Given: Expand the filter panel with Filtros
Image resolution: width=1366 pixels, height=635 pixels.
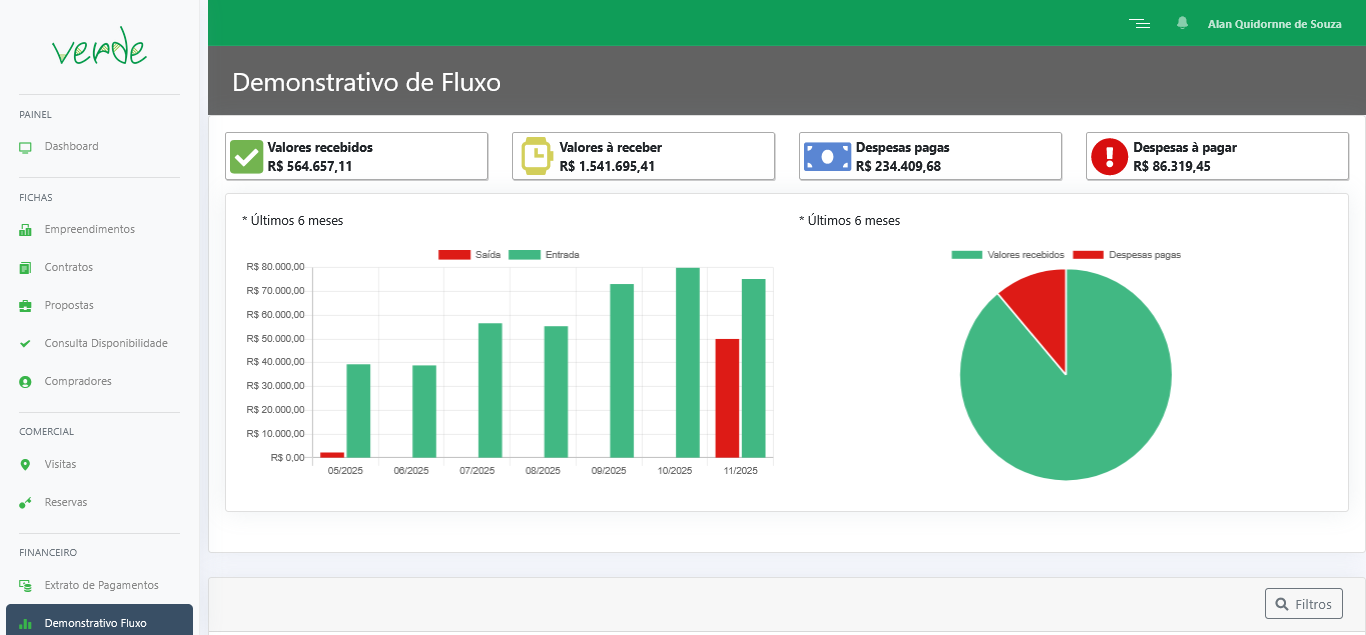Looking at the screenshot, I should click(1304, 603).
